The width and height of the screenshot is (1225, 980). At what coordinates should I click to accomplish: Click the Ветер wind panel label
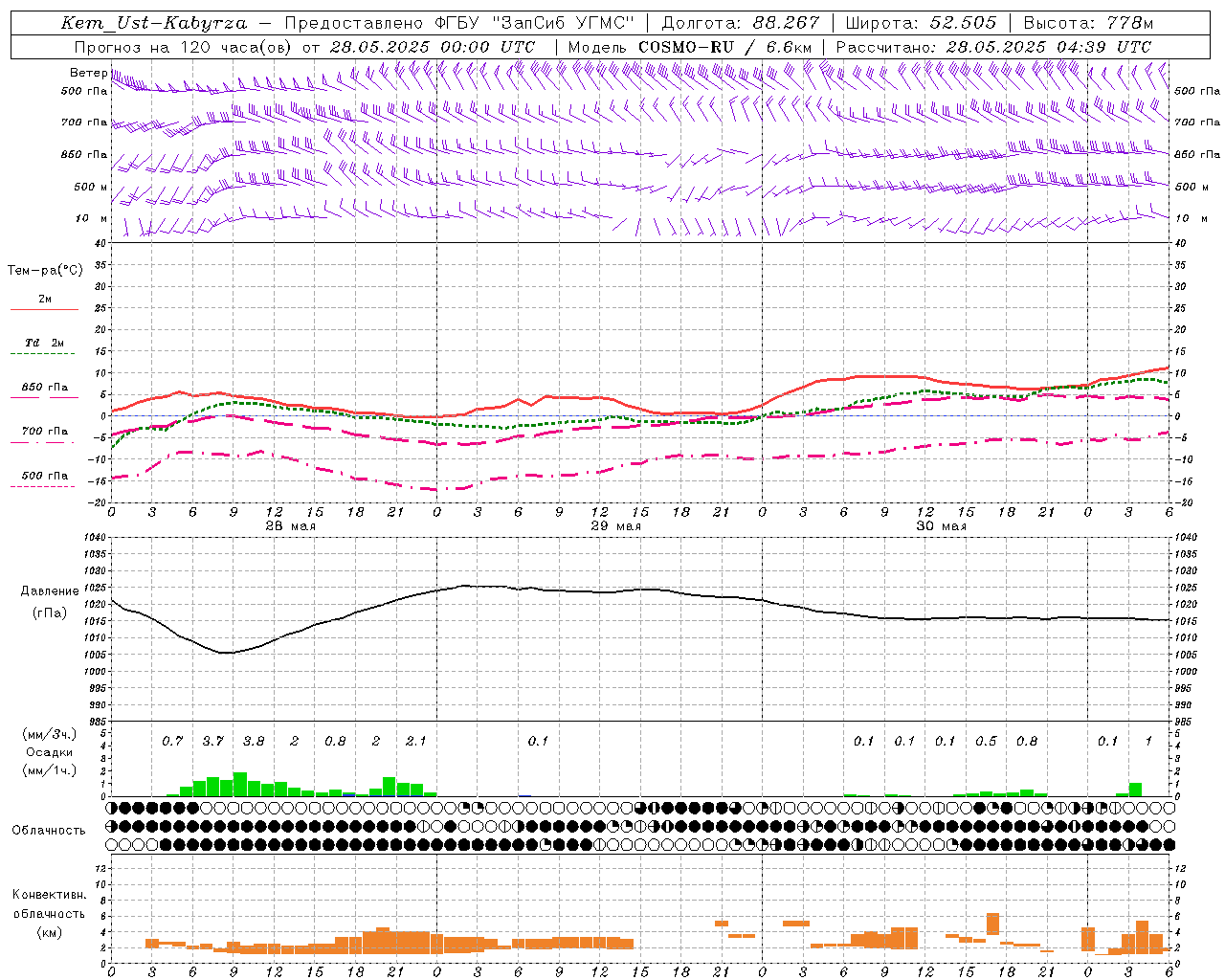click(88, 73)
